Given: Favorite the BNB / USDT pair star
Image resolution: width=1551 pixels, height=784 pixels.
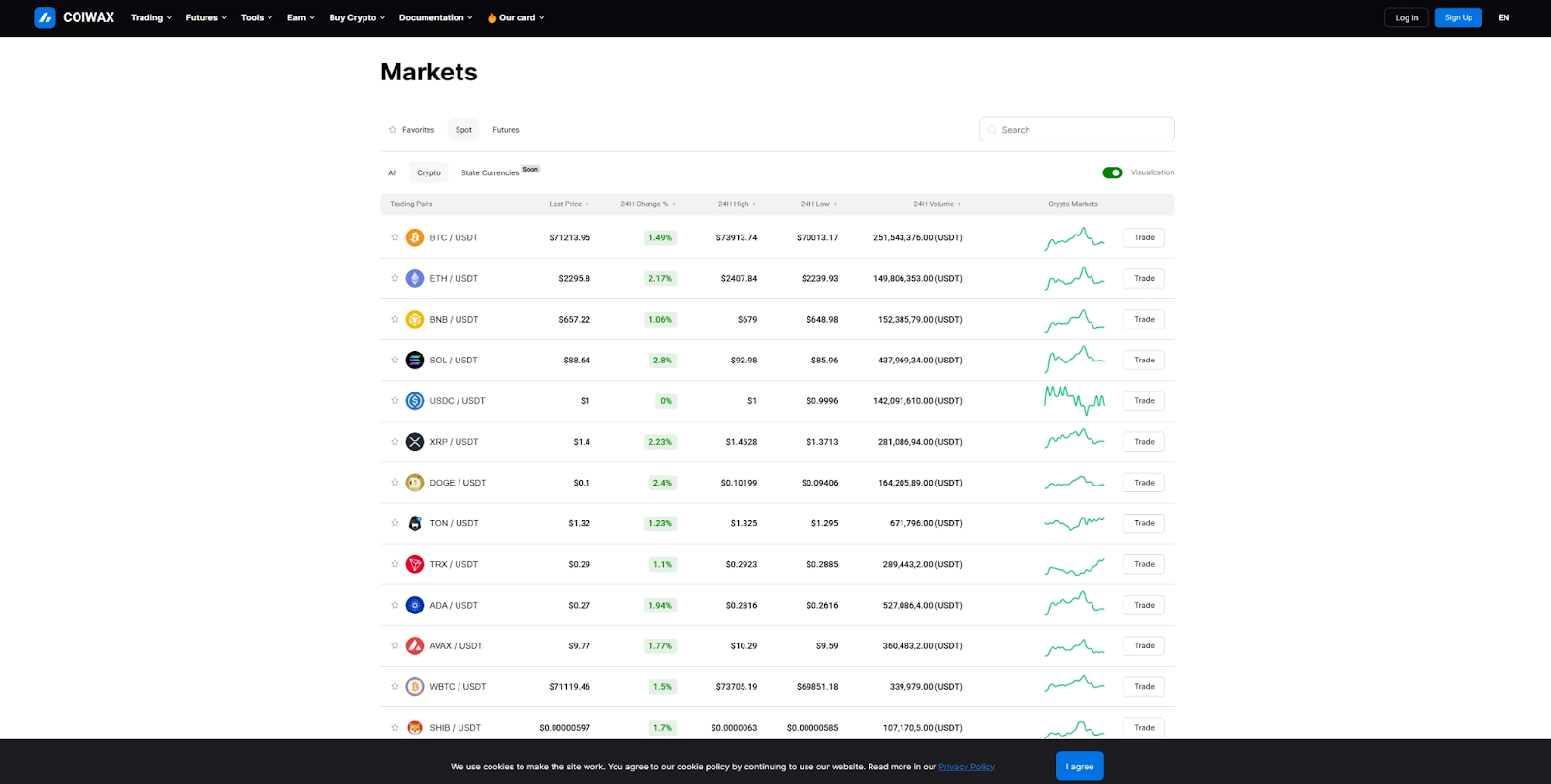Looking at the screenshot, I should click(x=395, y=319).
